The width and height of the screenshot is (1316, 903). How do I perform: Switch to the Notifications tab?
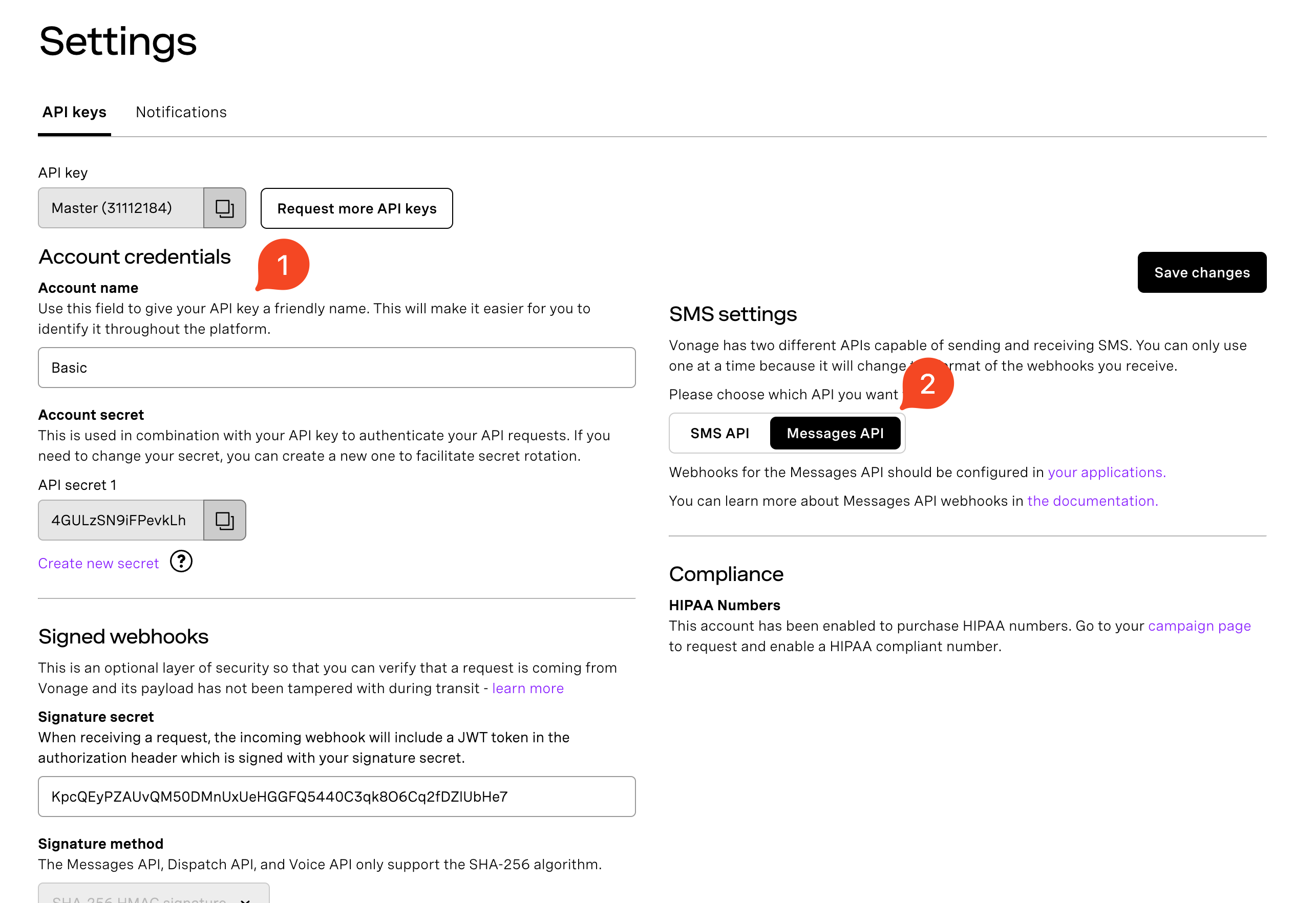[181, 112]
